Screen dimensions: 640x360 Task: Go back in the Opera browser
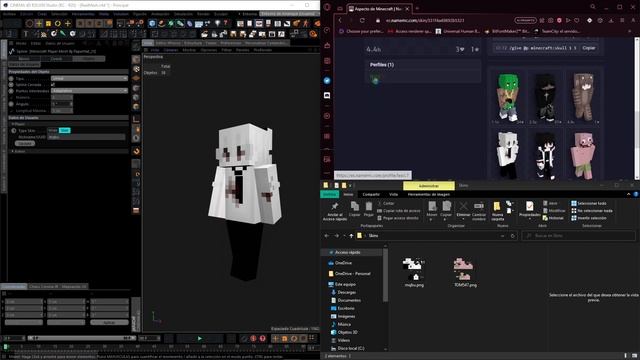click(x=340, y=20)
